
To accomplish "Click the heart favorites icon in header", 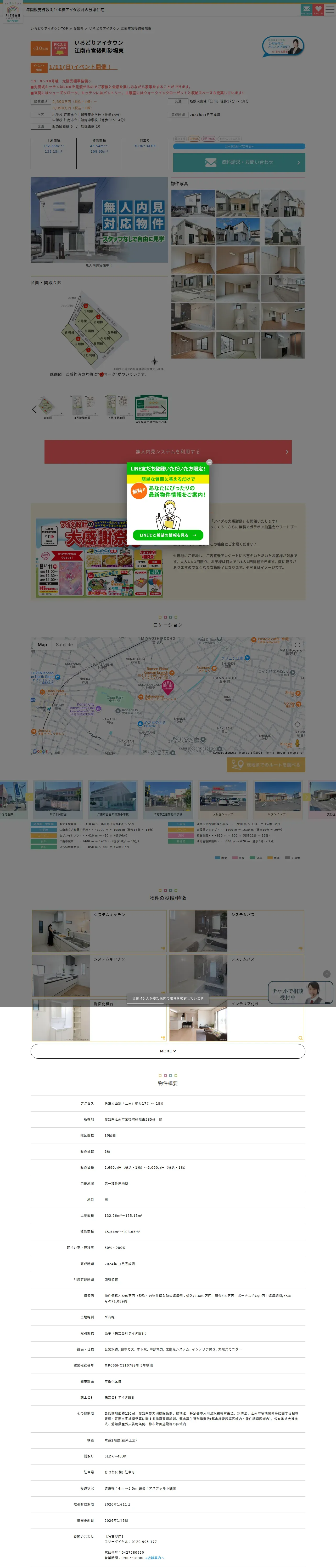I will pos(318,10).
